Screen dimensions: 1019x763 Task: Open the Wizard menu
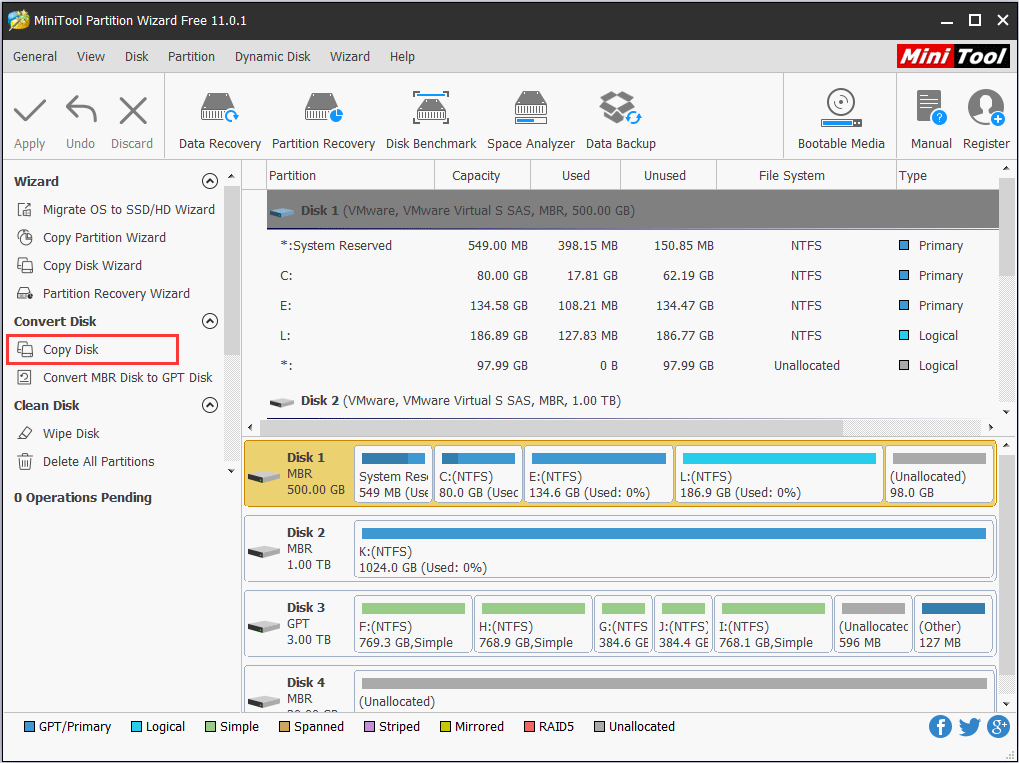pyautogui.click(x=350, y=57)
